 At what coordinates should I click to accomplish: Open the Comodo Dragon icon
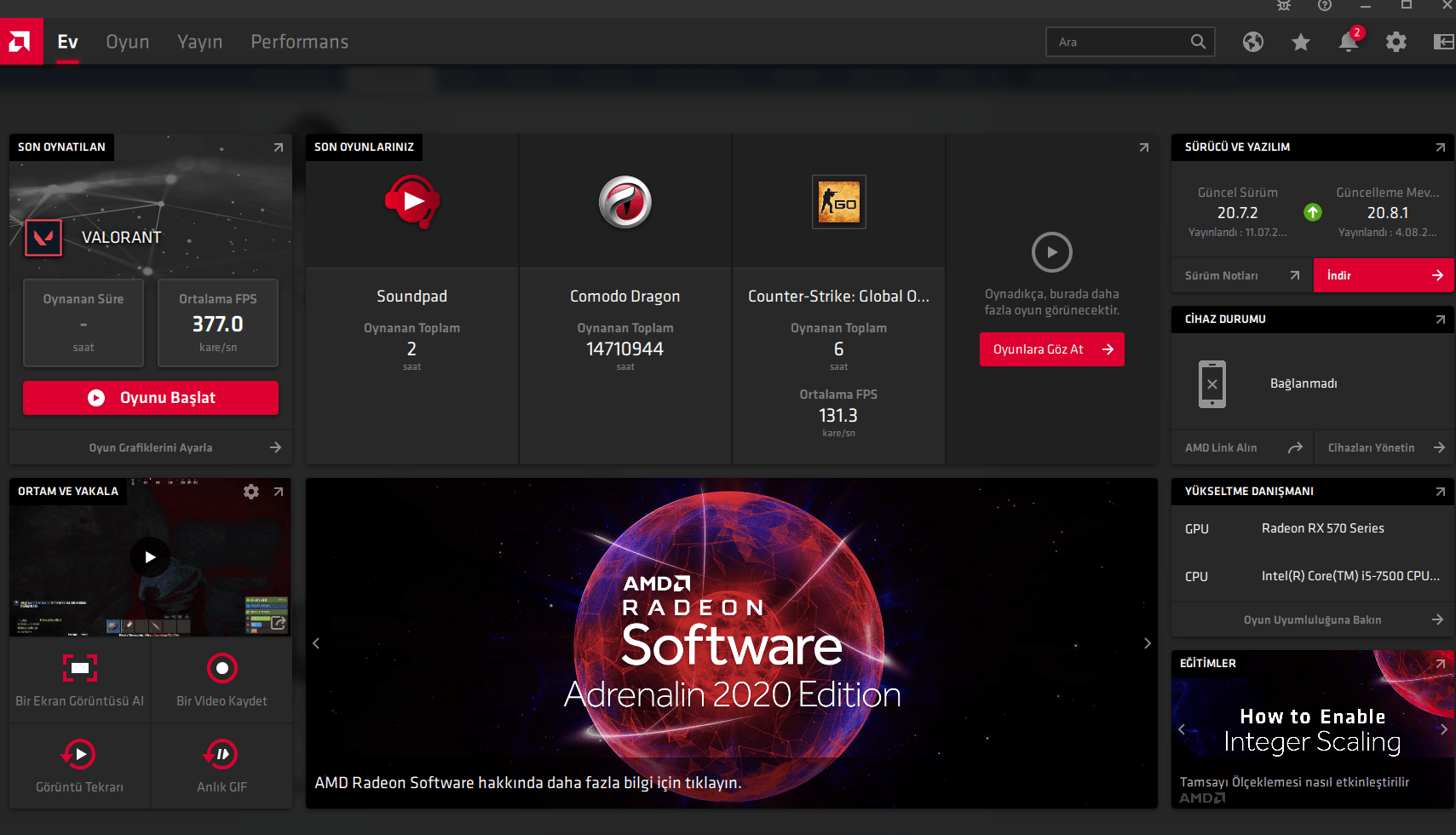625,202
